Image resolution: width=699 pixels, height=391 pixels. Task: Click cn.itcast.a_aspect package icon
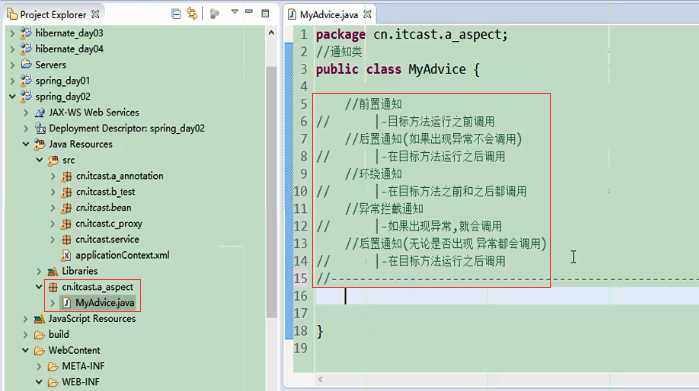53,287
